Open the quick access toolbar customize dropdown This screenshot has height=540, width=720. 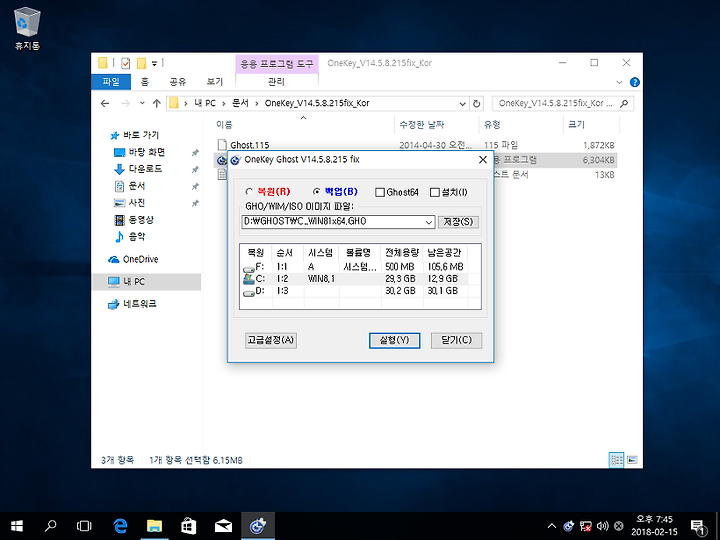[154, 63]
